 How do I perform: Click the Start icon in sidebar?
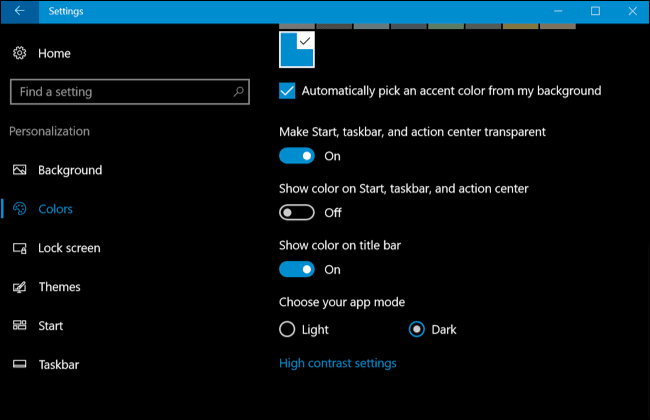(x=20, y=326)
